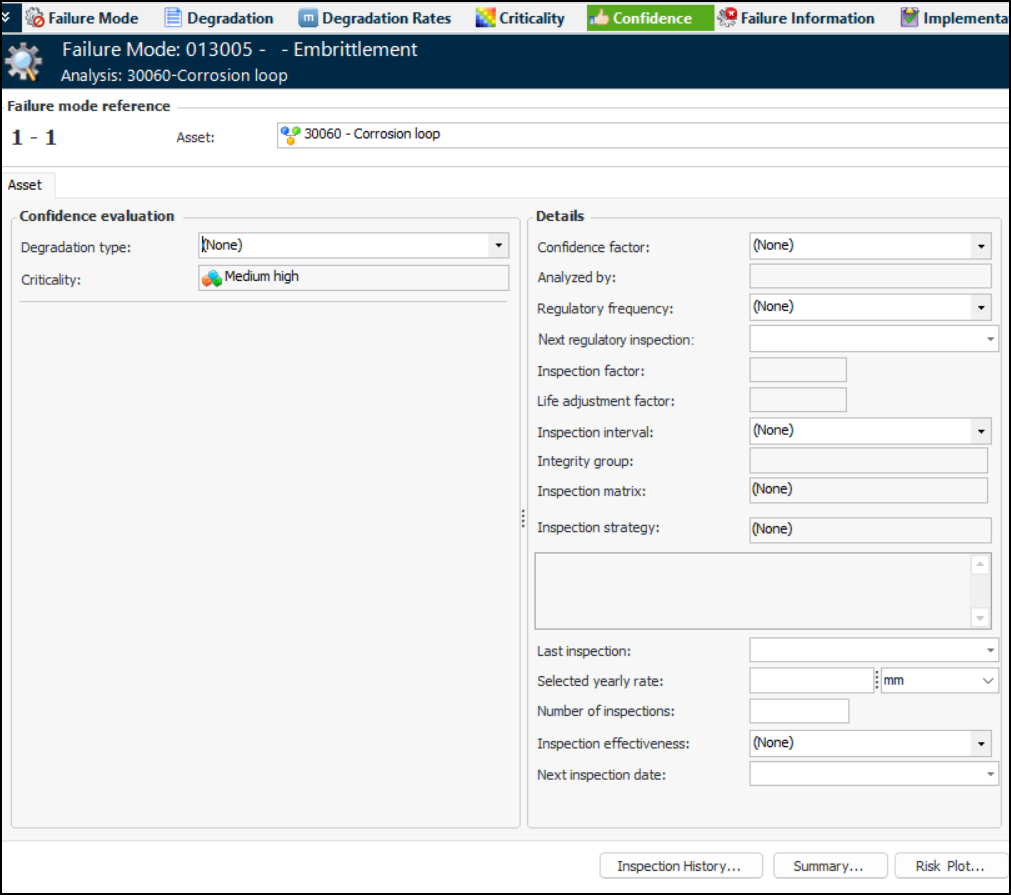Click the Confidence thumbs-up icon
Screen dimensions: 1011x895
600,18
